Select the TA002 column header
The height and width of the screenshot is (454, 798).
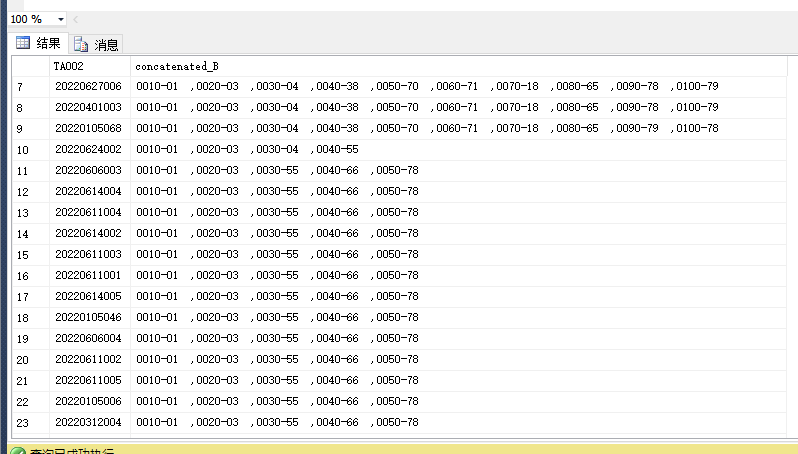pos(89,66)
